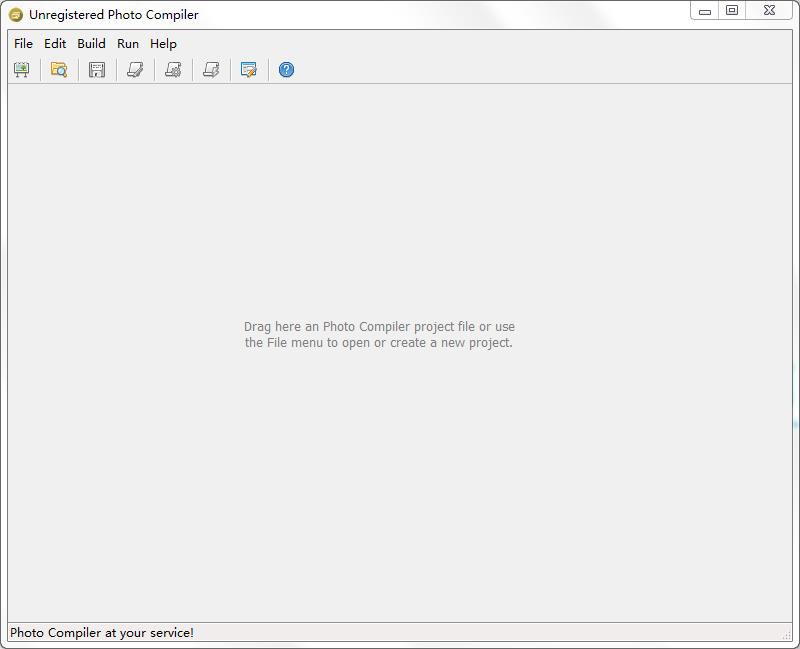Click the build-with-settings book icon
The width and height of the screenshot is (800, 649).
coord(172,69)
